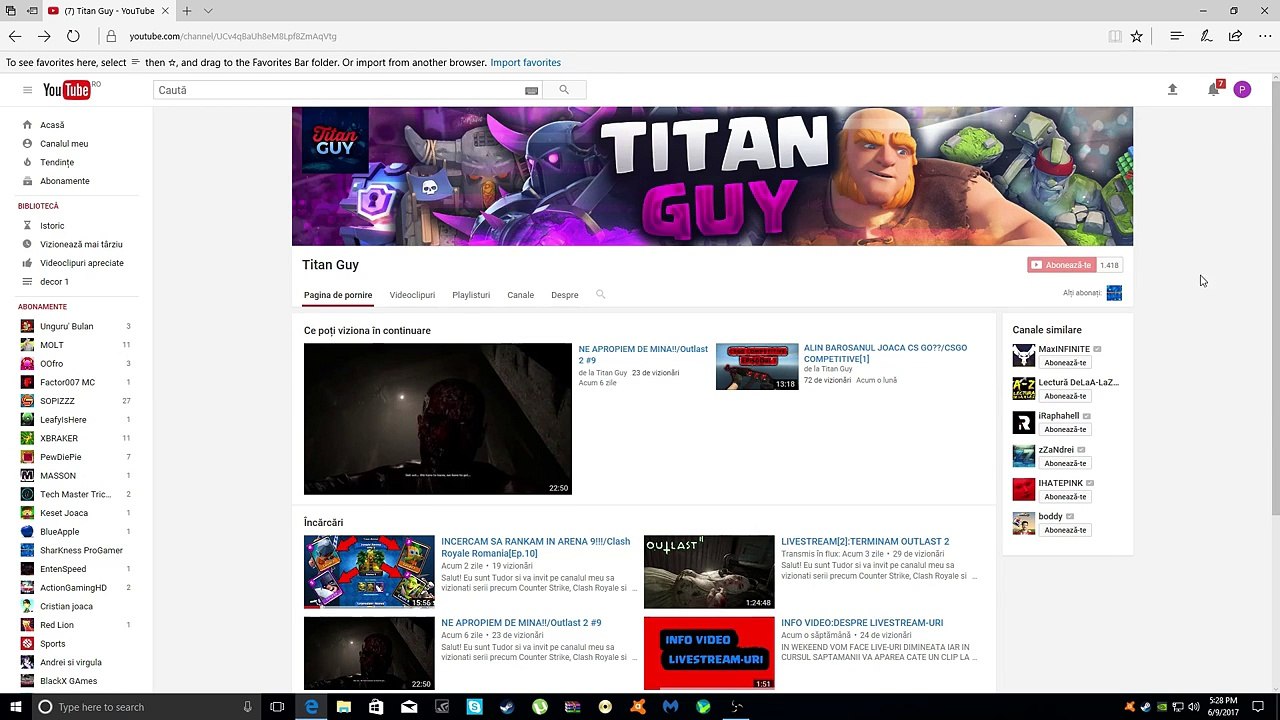The height and width of the screenshot is (720, 1280).
Task: Open the Edge Hub icon
Action: (1177, 36)
